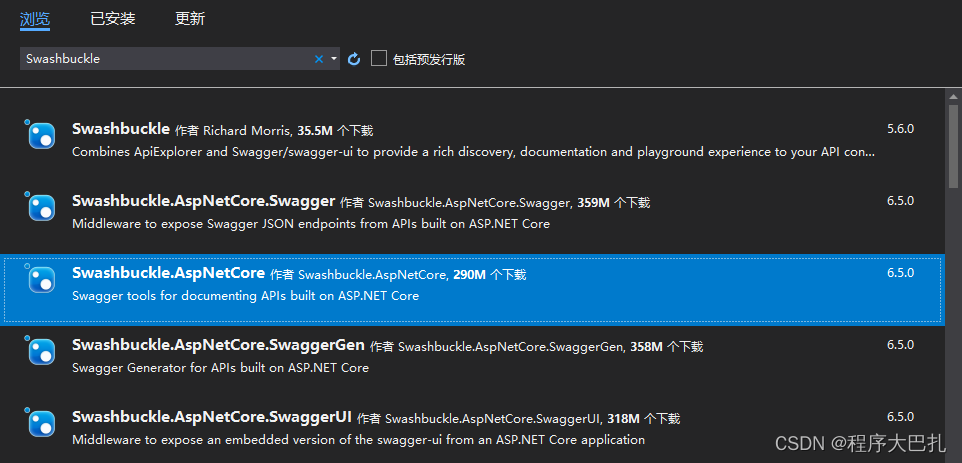
Task: Click the Swashbuckle.AspNetCore.Swagger package icon
Action: click(x=42, y=207)
